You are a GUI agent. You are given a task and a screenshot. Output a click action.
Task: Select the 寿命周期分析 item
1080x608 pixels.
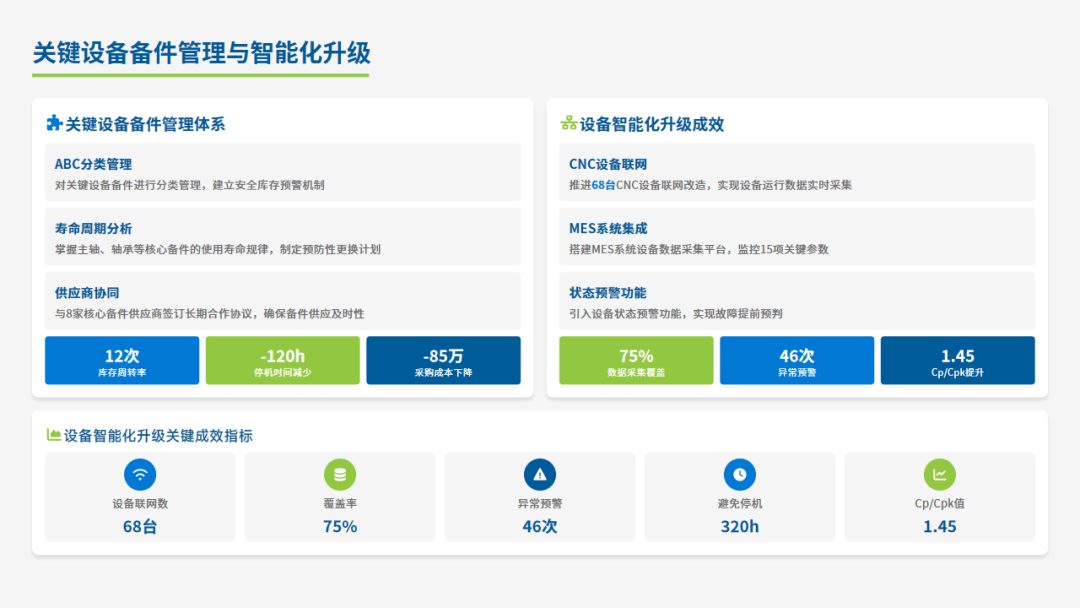pos(283,237)
